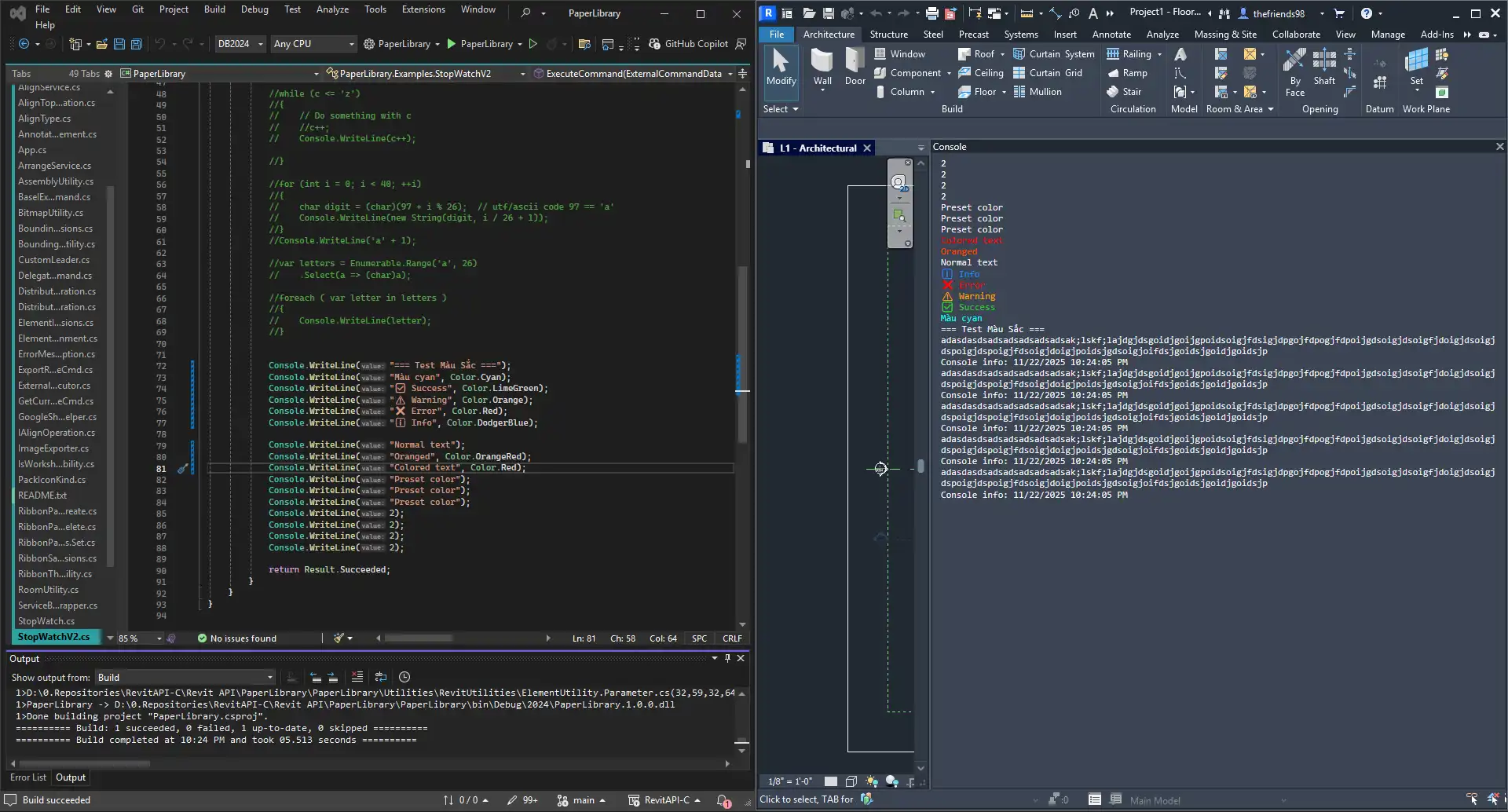The width and height of the screenshot is (1508, 812).
Task: Select the Stair tool
Action: [1124, 92]
